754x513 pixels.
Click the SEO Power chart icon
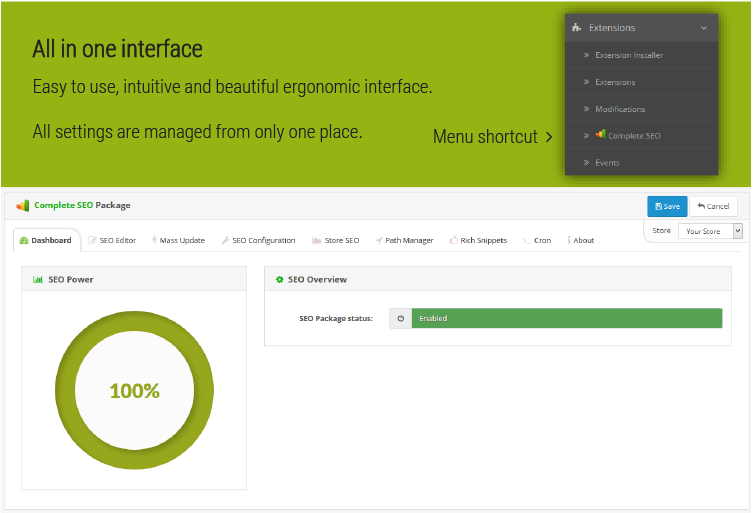[38, 279]
